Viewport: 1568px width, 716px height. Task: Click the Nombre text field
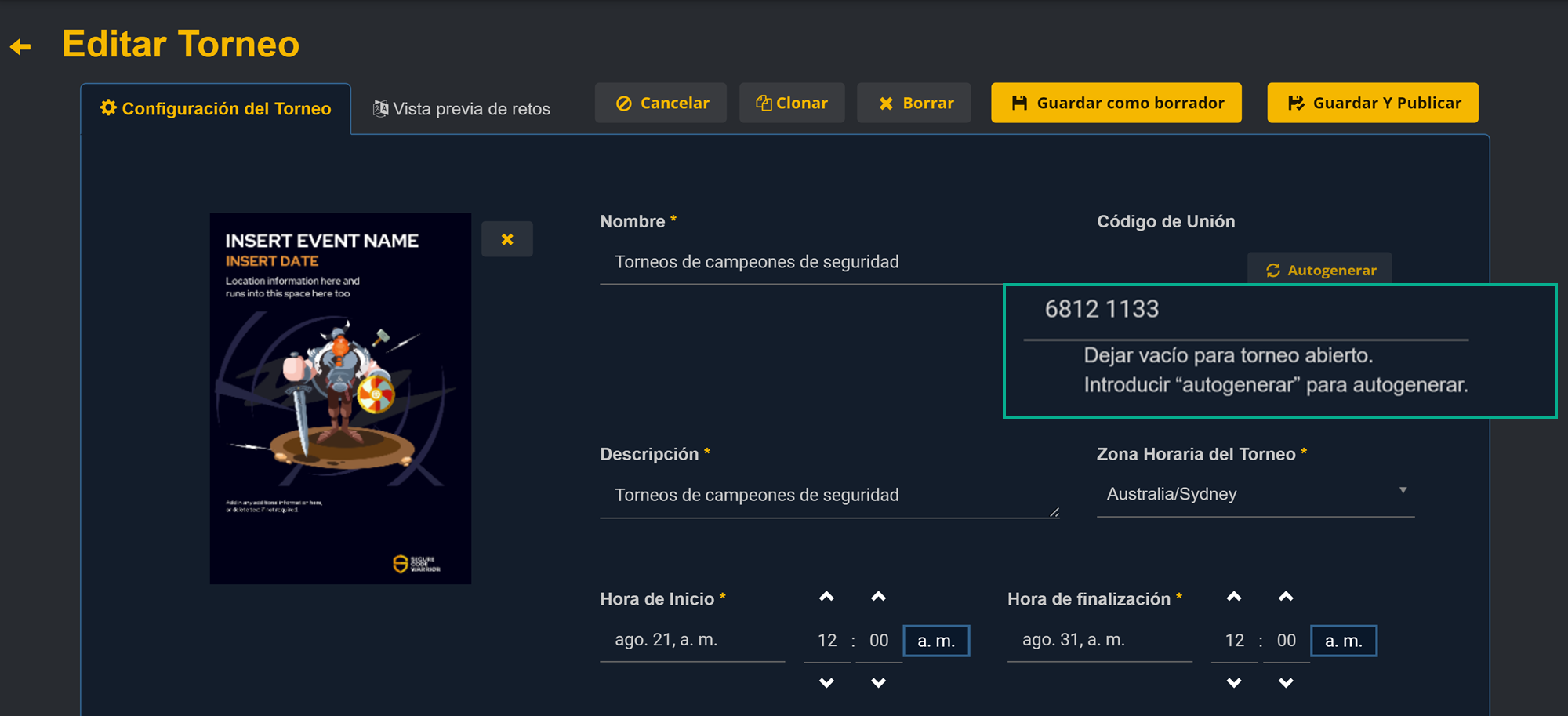click(800, 262)
